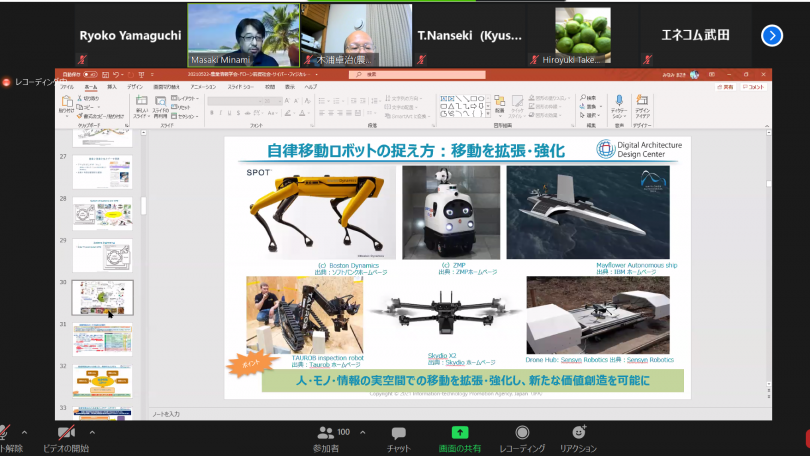Image resolution: width=810 pixels, height=456 pixels.
Task: Open the Zoom Chat panel
Action: click(x=398, y=439)
